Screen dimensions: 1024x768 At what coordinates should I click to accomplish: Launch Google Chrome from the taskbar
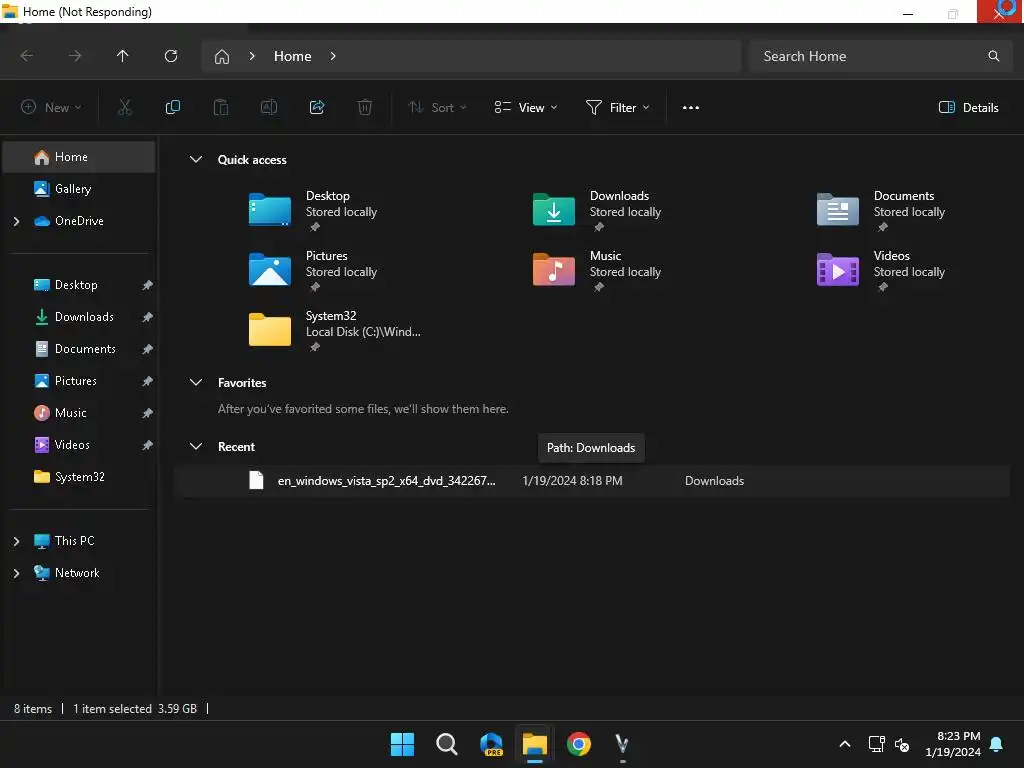coord(579,744)
